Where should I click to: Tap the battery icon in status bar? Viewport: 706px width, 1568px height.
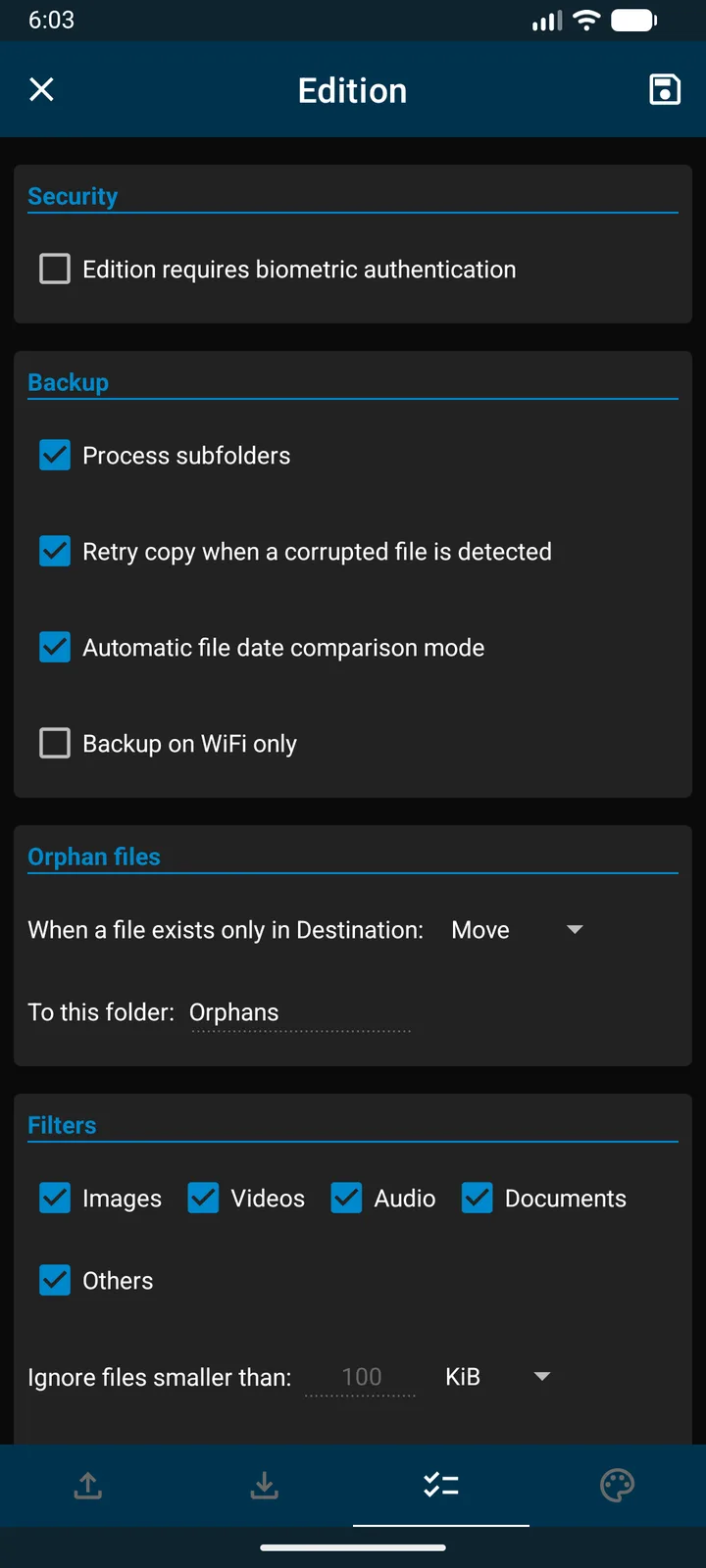coord(633,21)
